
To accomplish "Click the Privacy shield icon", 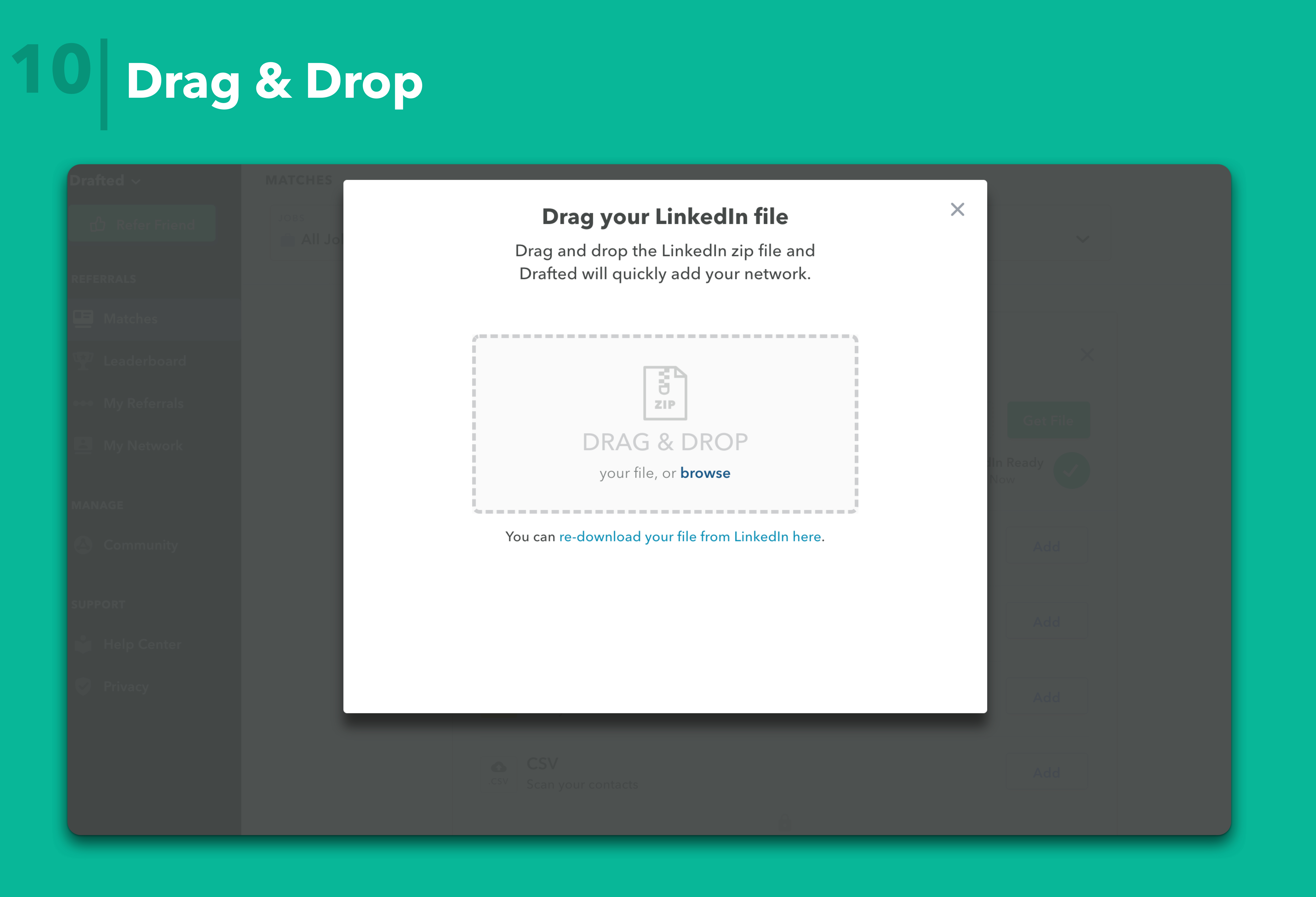I will point(83,686).
